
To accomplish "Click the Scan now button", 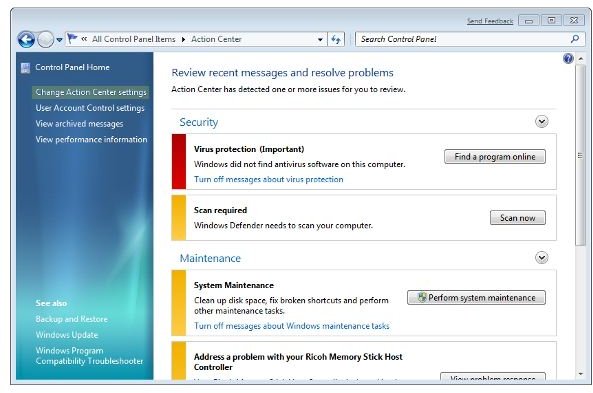I will (518, 218).
